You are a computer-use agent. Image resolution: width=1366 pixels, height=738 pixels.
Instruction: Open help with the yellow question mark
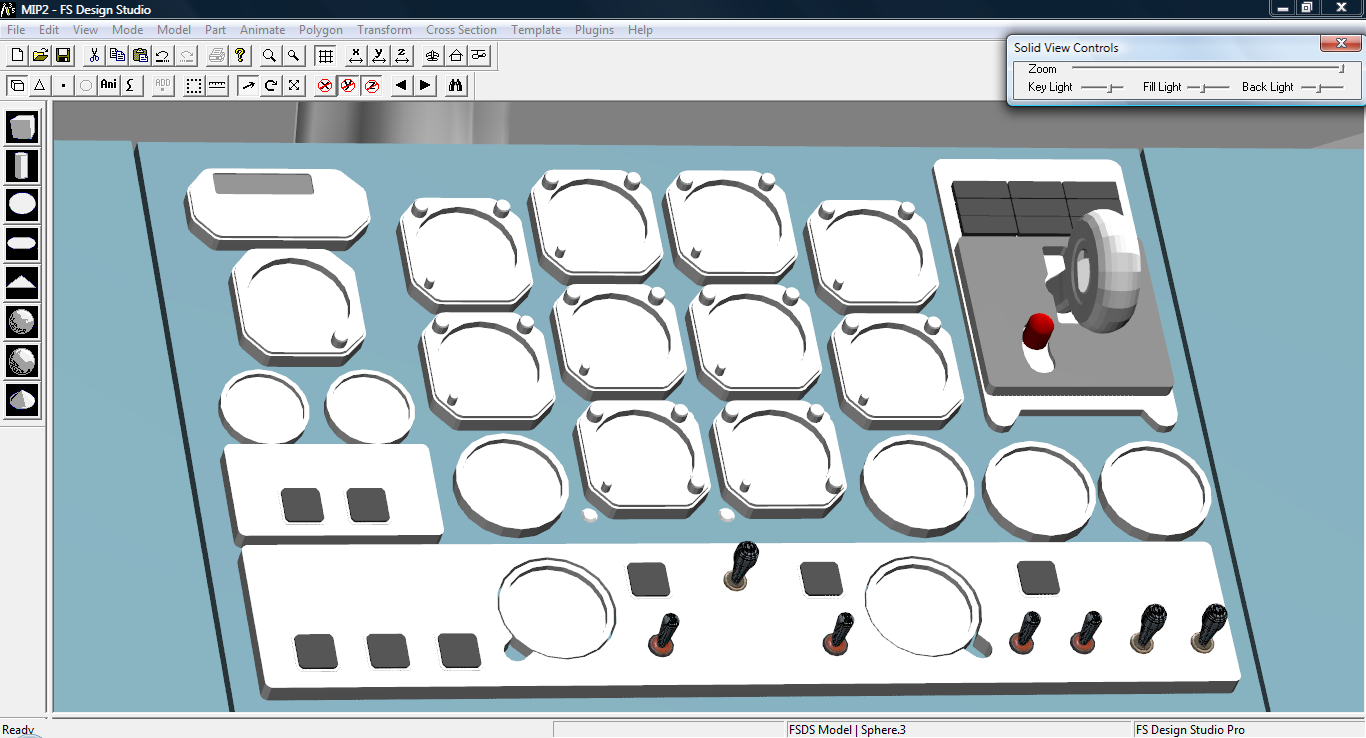click(240, 55)
